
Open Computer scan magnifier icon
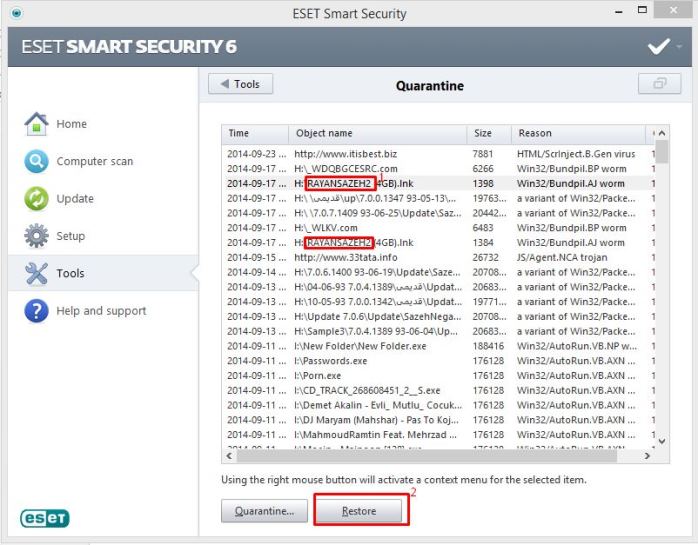[34, 162]
